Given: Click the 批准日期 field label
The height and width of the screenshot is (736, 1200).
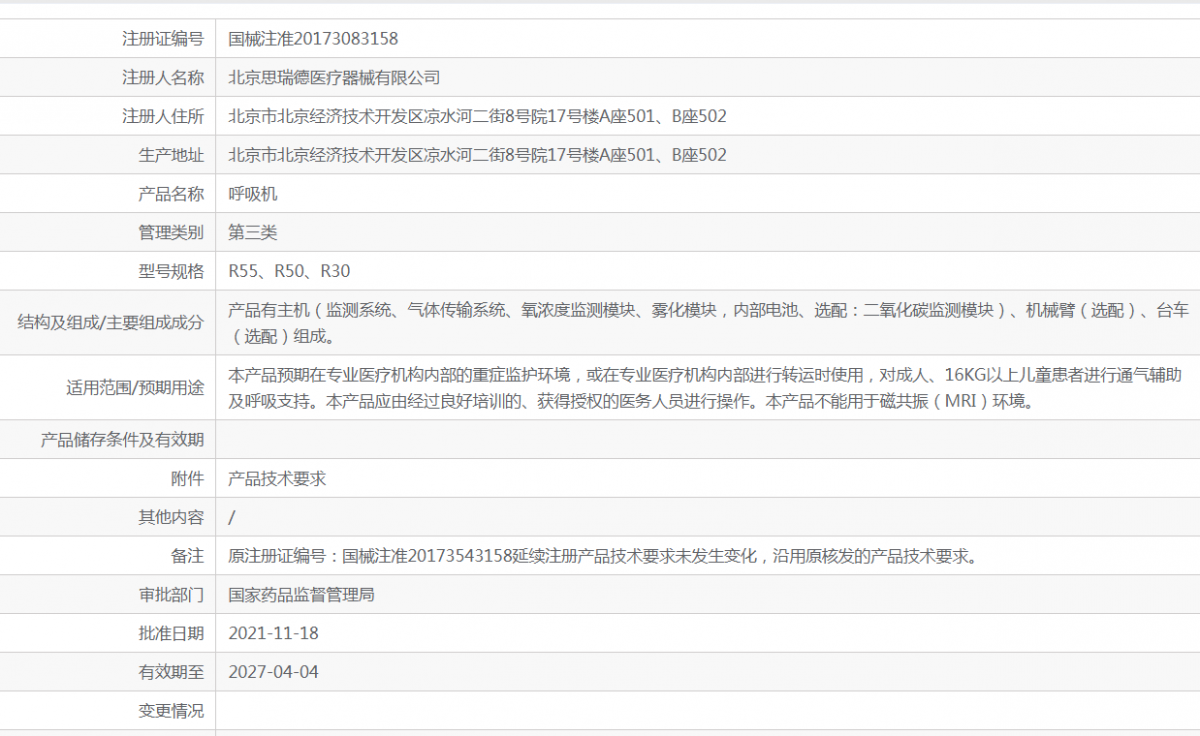Looking at the screenshot, I should [x=171, y=633].
